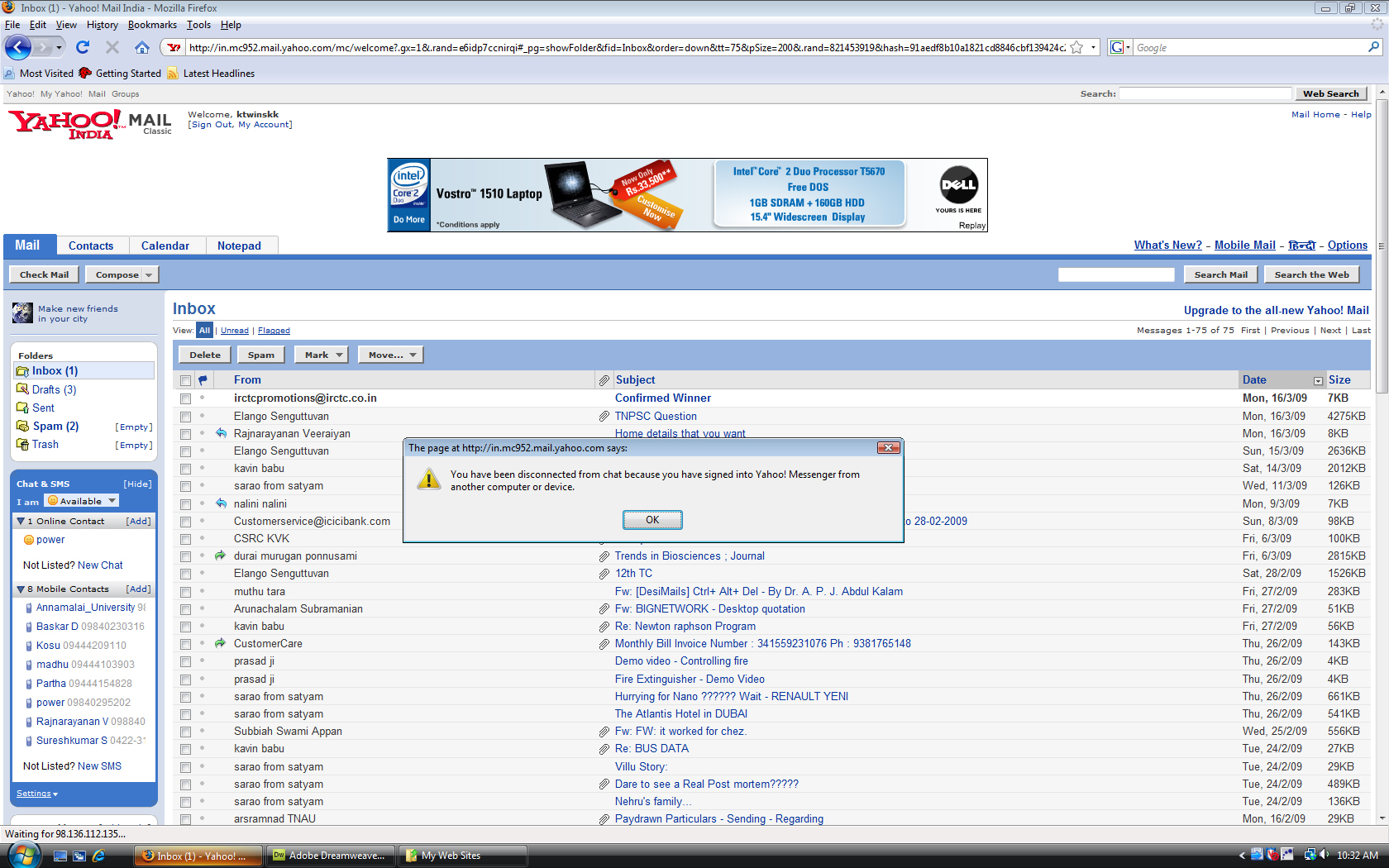Open the Drafts folder icon

click(x=22, y=389)
